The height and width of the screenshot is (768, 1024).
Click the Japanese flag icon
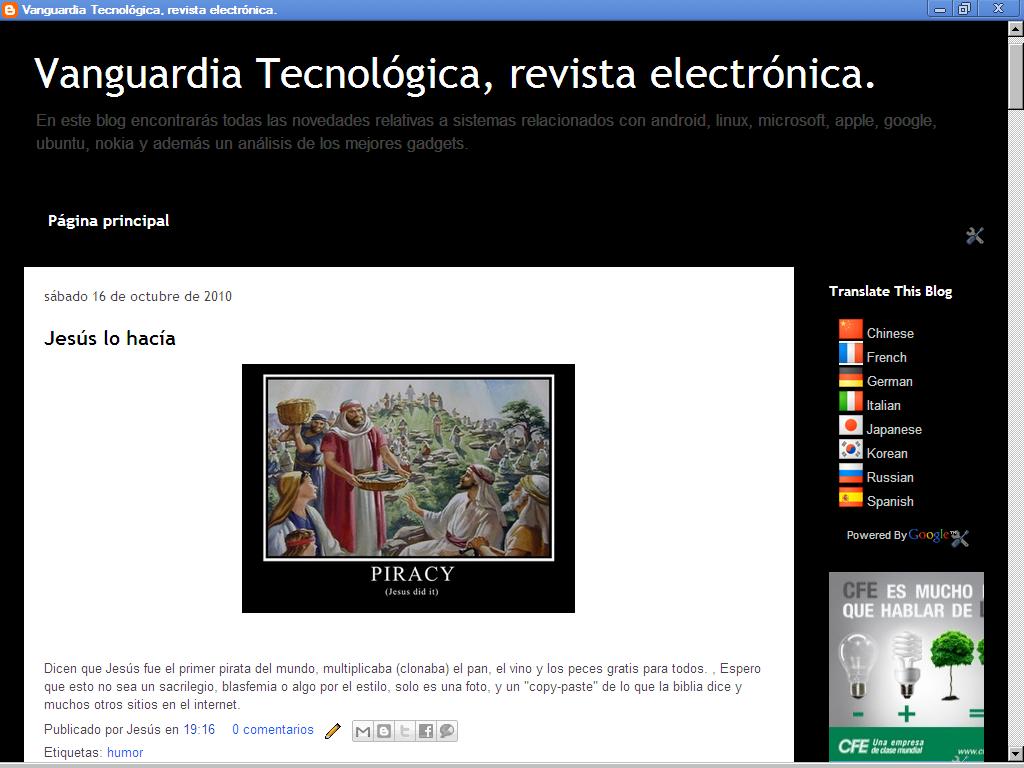(x=850, y=426)
